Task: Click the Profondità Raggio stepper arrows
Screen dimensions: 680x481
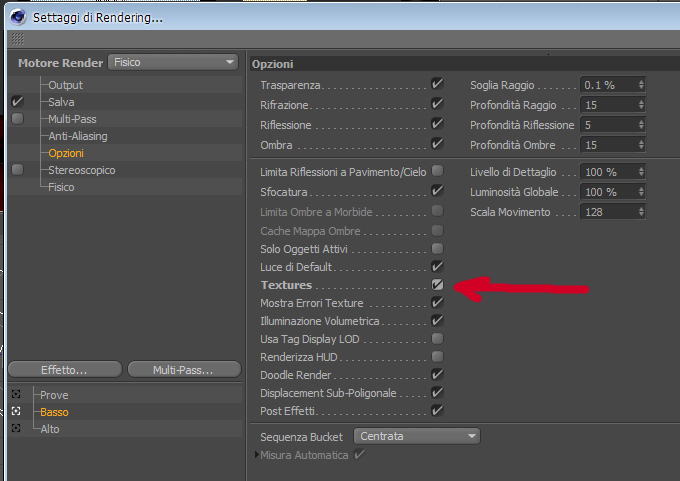Action: pyautogui.click(x=641, y=105)
